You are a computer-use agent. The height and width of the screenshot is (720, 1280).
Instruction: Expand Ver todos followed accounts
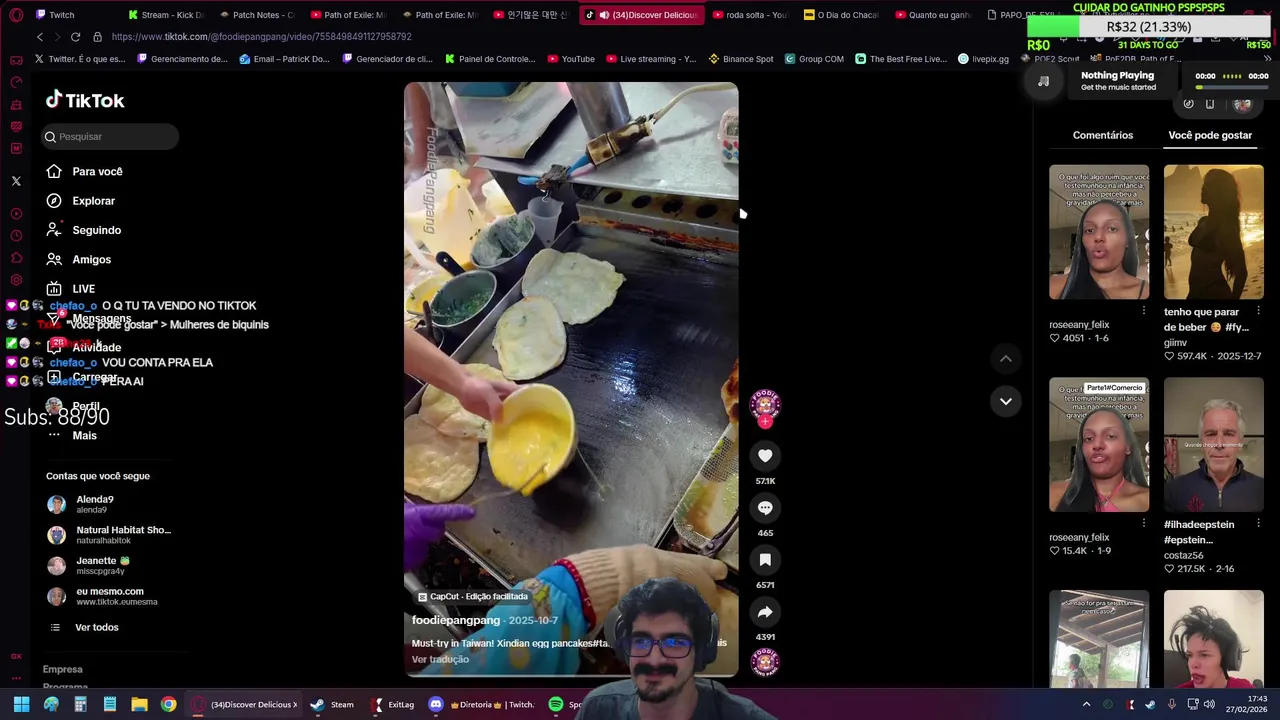click(x=97, y=627)
